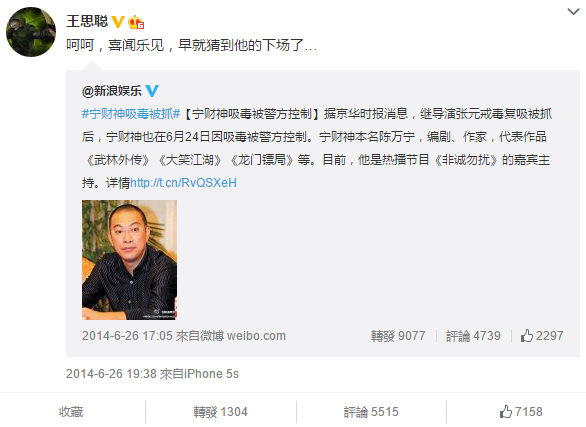Like the original post with 2297 thumbs-up
The width and height of the screenshot is (586, 427).
click(542, 335)
